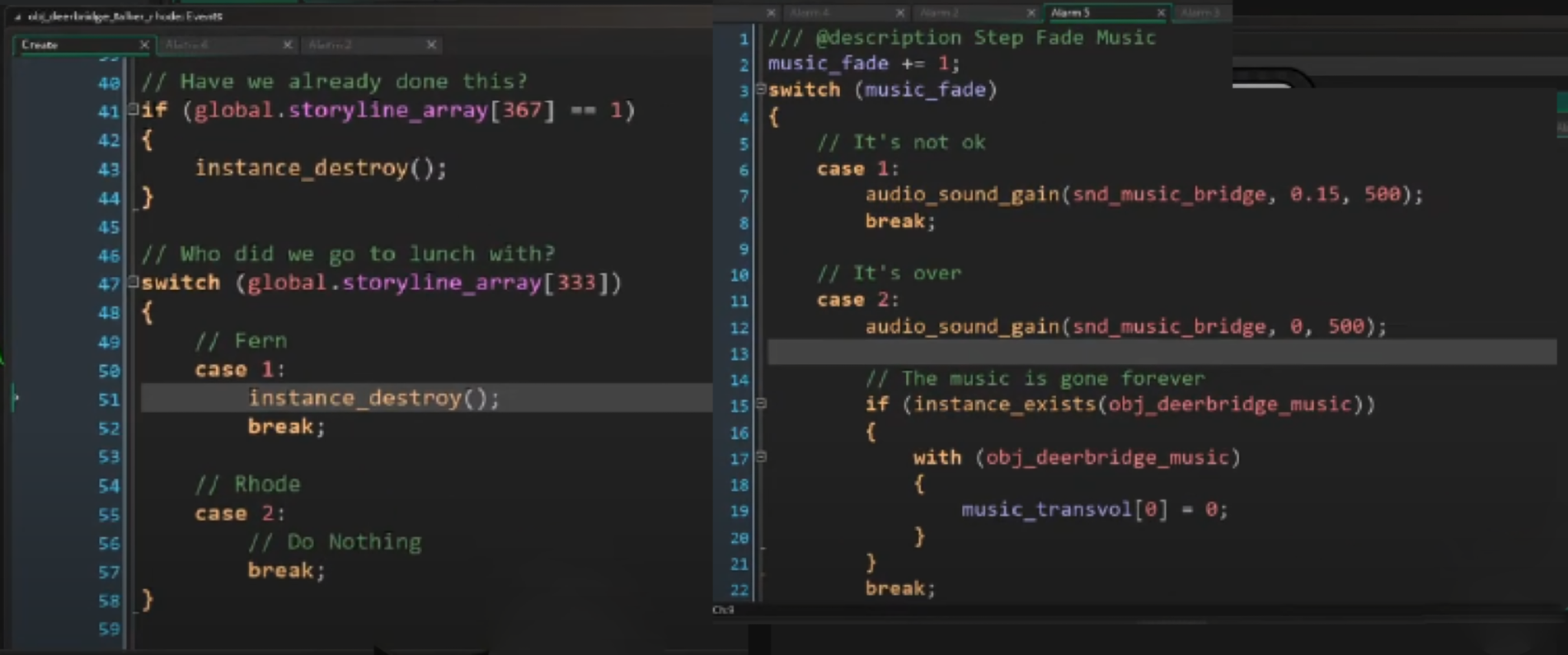
Task: Click 'break;' on line 8
Action: tap(900, 221)
